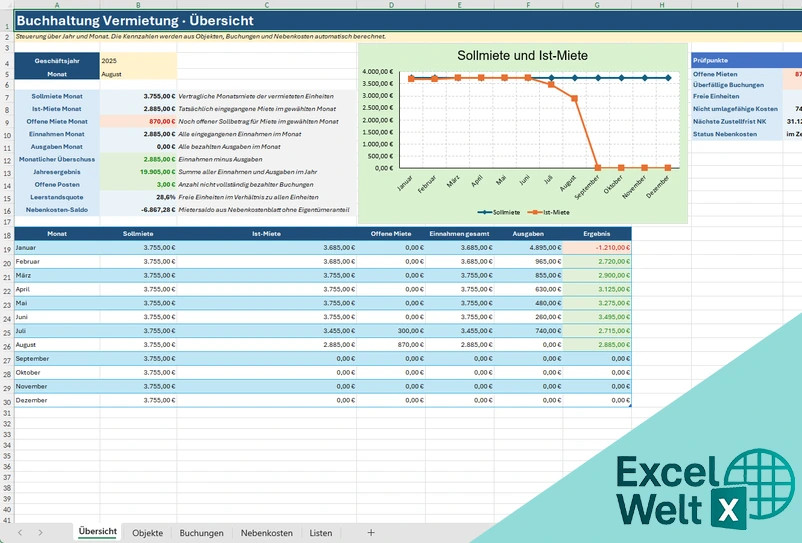Select the red Offene Miete Monat value cell
Image resolution: width=802 pixels, height=543 pixels.
(138, 121)
